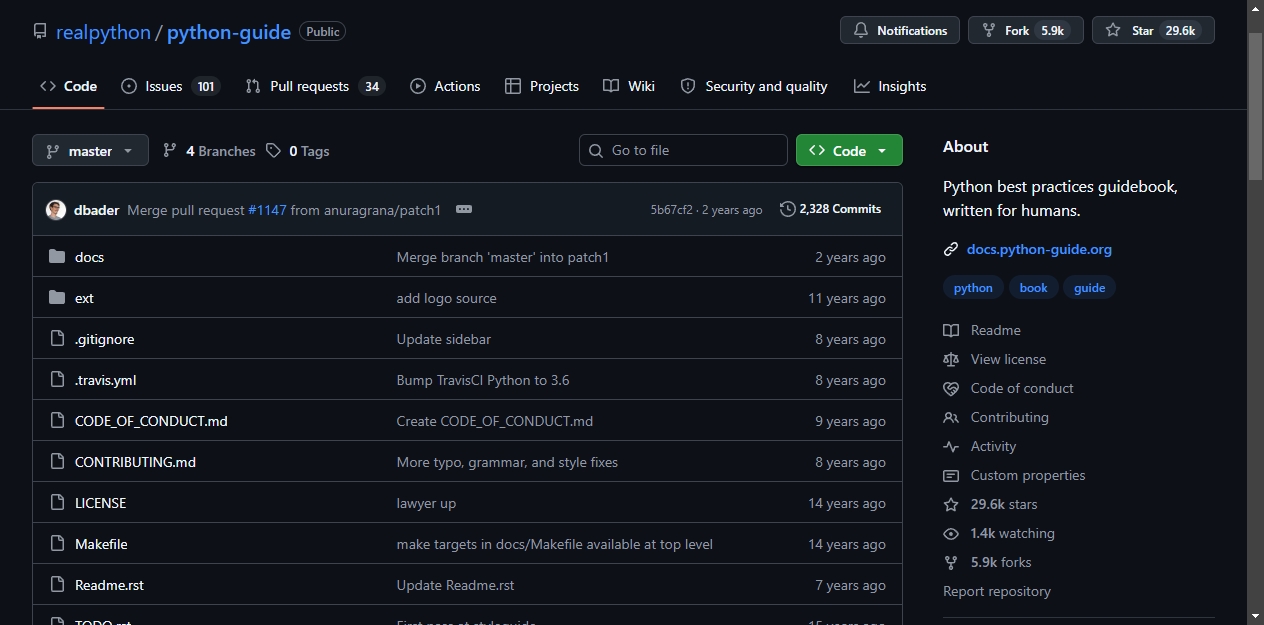
Task: Open commit 'Merge branch master into patch1'
Action: [503, 257]
